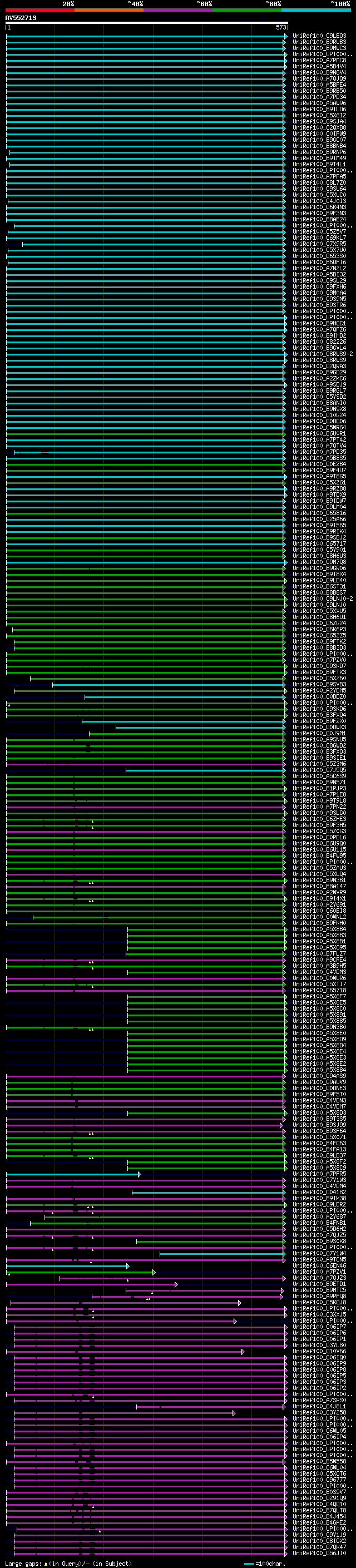Select the query name AV552713
The height and width of the screenshot is (1568, 356).
click(21, 18)
